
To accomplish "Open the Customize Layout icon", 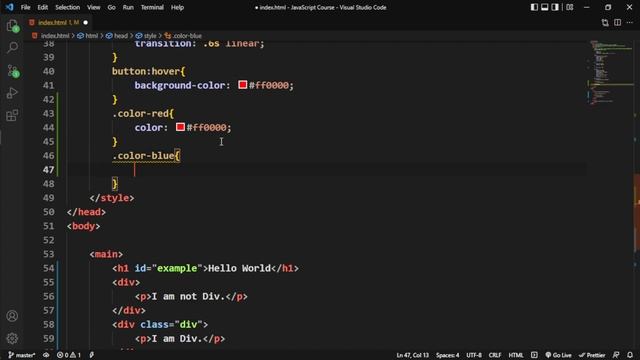I will coord(570,7).
